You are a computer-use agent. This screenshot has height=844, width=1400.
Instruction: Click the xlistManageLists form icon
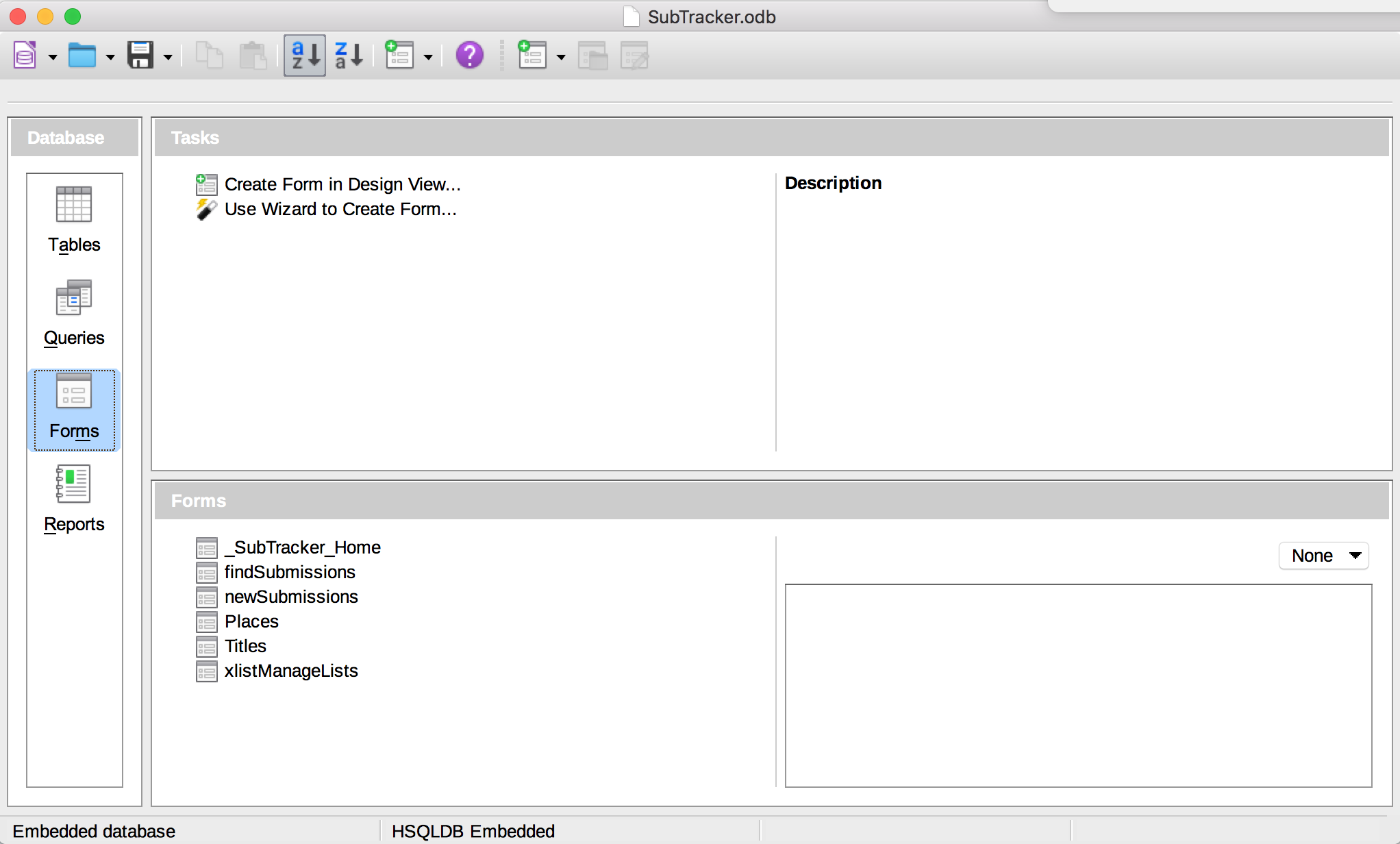coord(206,671)
